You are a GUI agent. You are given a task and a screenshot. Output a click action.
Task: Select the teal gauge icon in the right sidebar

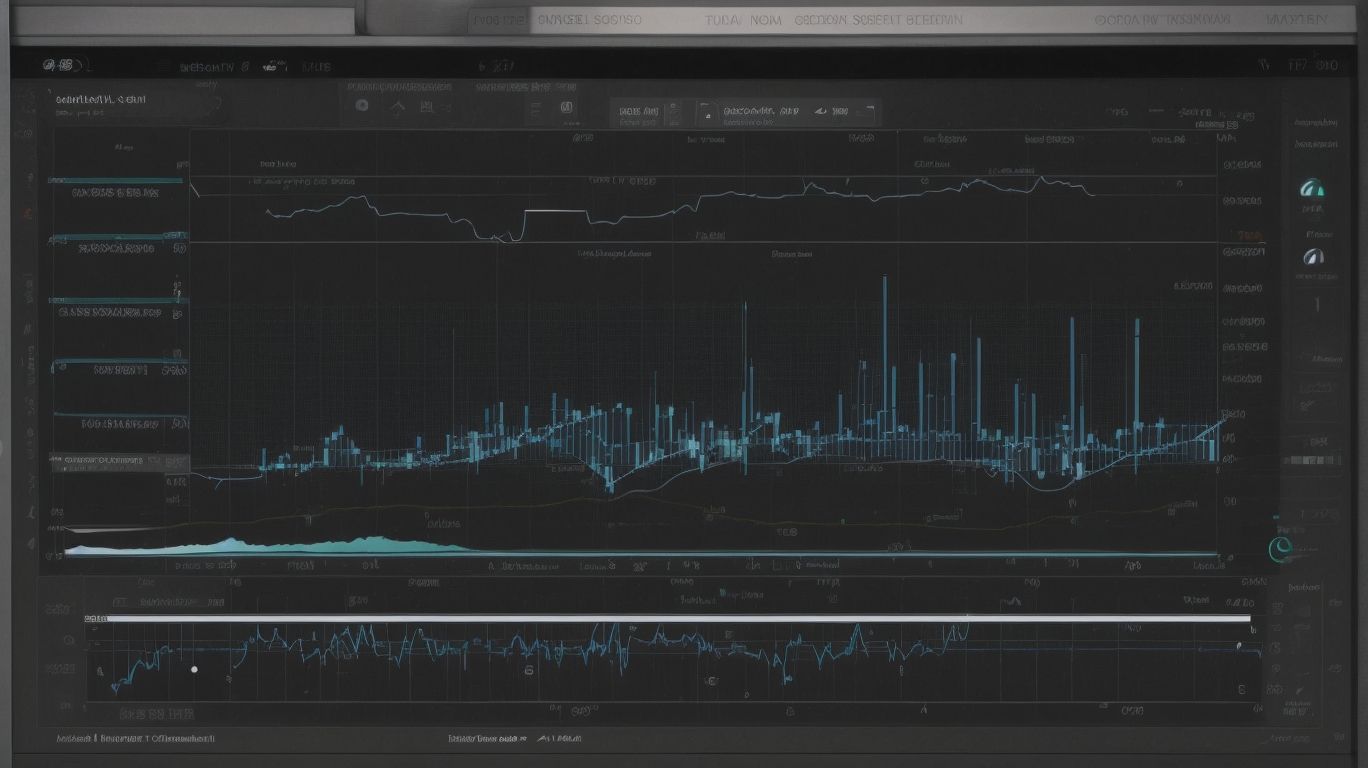pyautogui.click(x=1311, y=188)
